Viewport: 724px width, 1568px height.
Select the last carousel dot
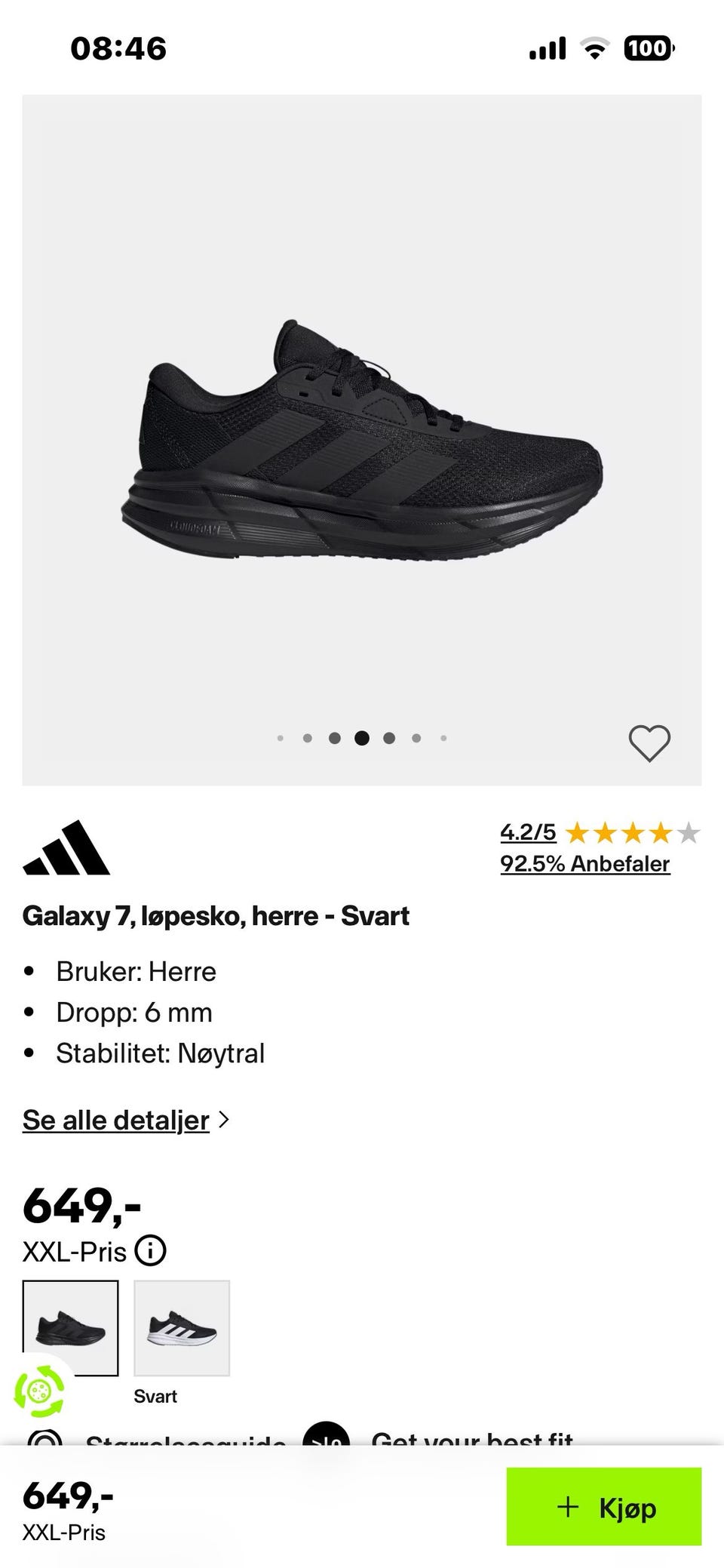pyautogui.click(x=443, y=738)
